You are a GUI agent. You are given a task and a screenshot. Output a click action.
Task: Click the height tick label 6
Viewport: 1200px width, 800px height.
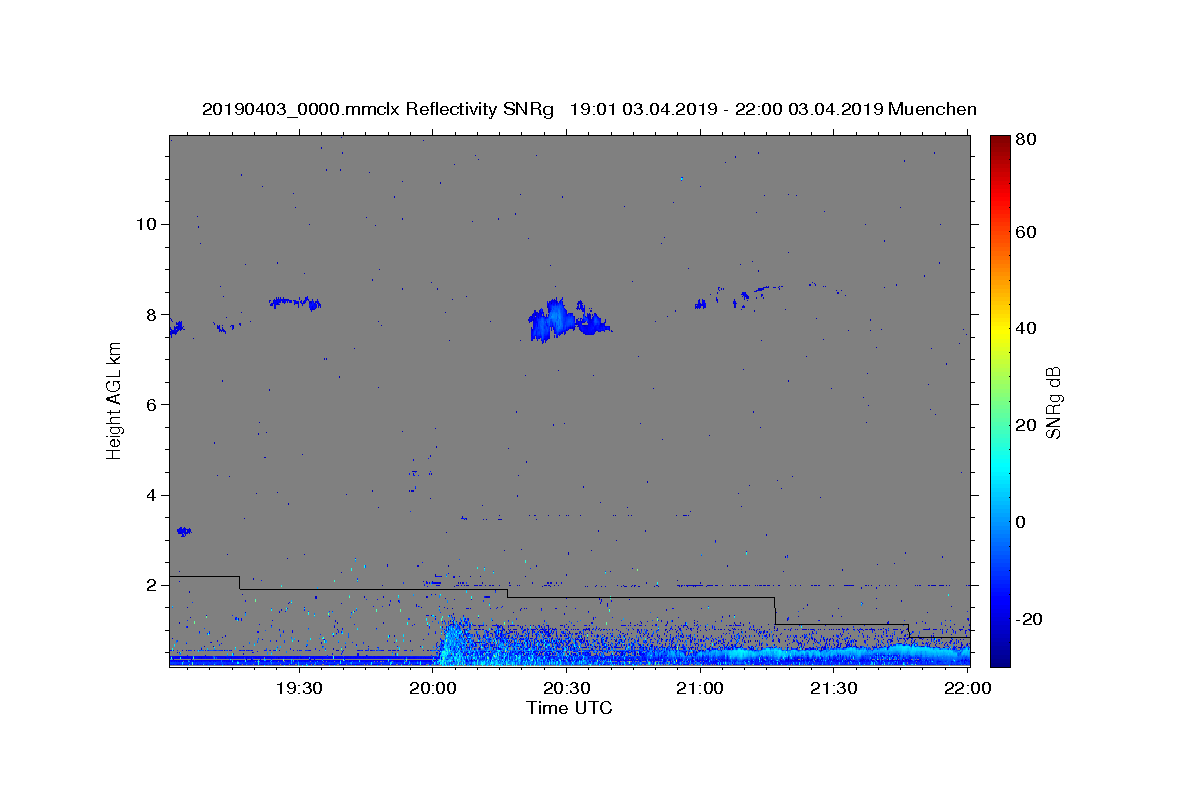tap(149, 404)
